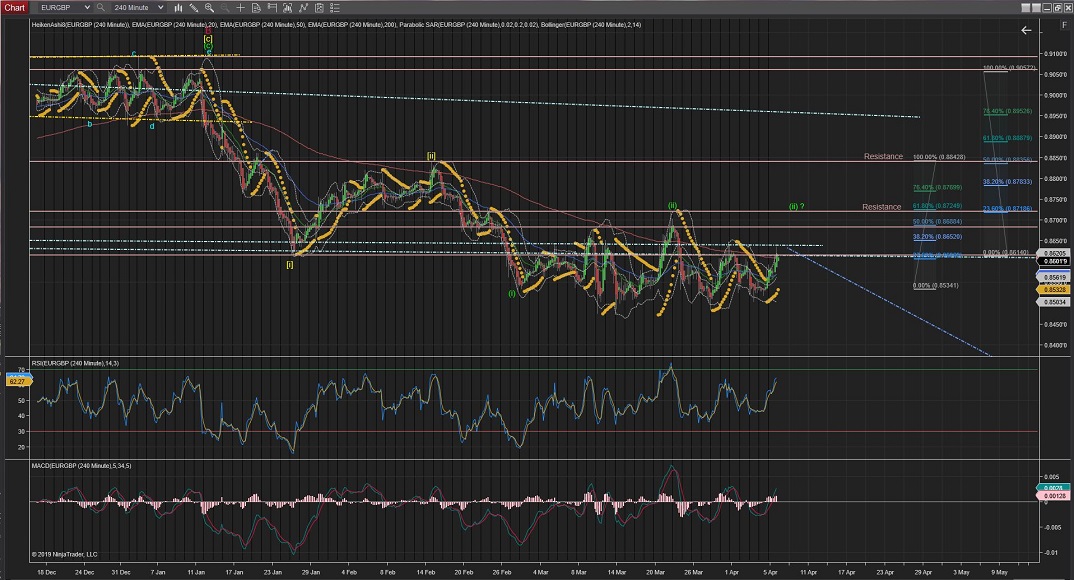Image resolution: width=1074 pixels, height=580 pixels.
Task: Toggle the F fixed scale button
Action: (x=1064, y=25)
